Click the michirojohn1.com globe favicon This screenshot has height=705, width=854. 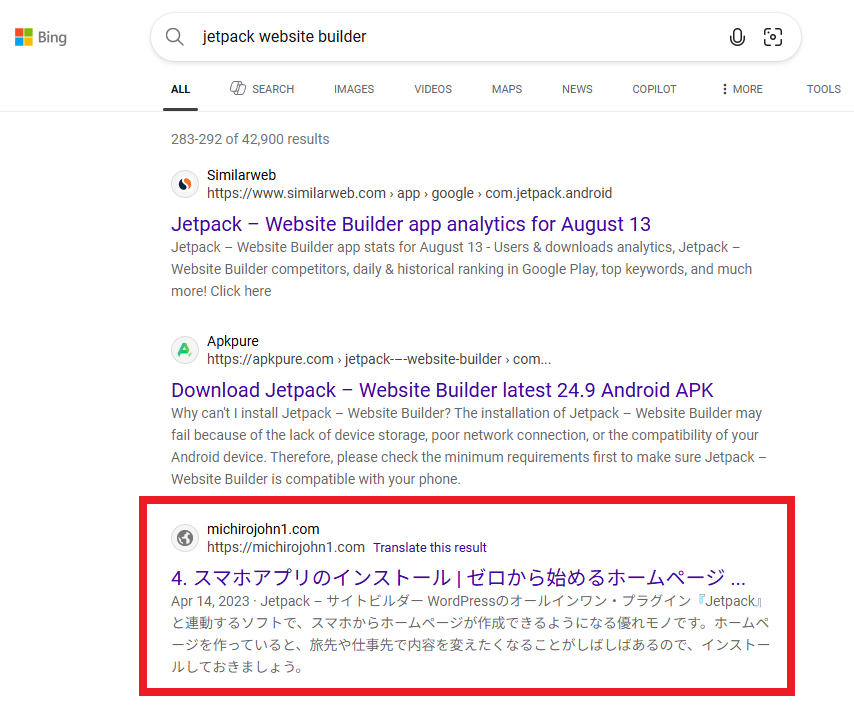185,538
